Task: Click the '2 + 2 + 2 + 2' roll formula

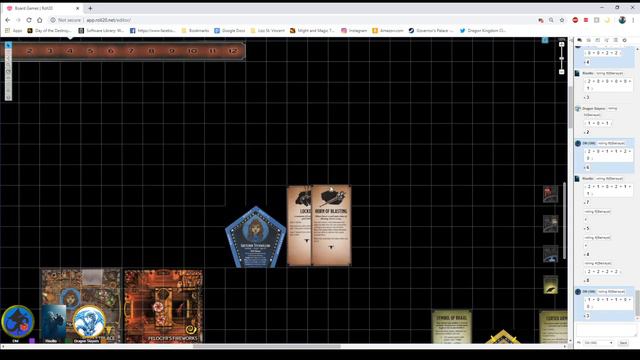Action: [x=603, y=271]
